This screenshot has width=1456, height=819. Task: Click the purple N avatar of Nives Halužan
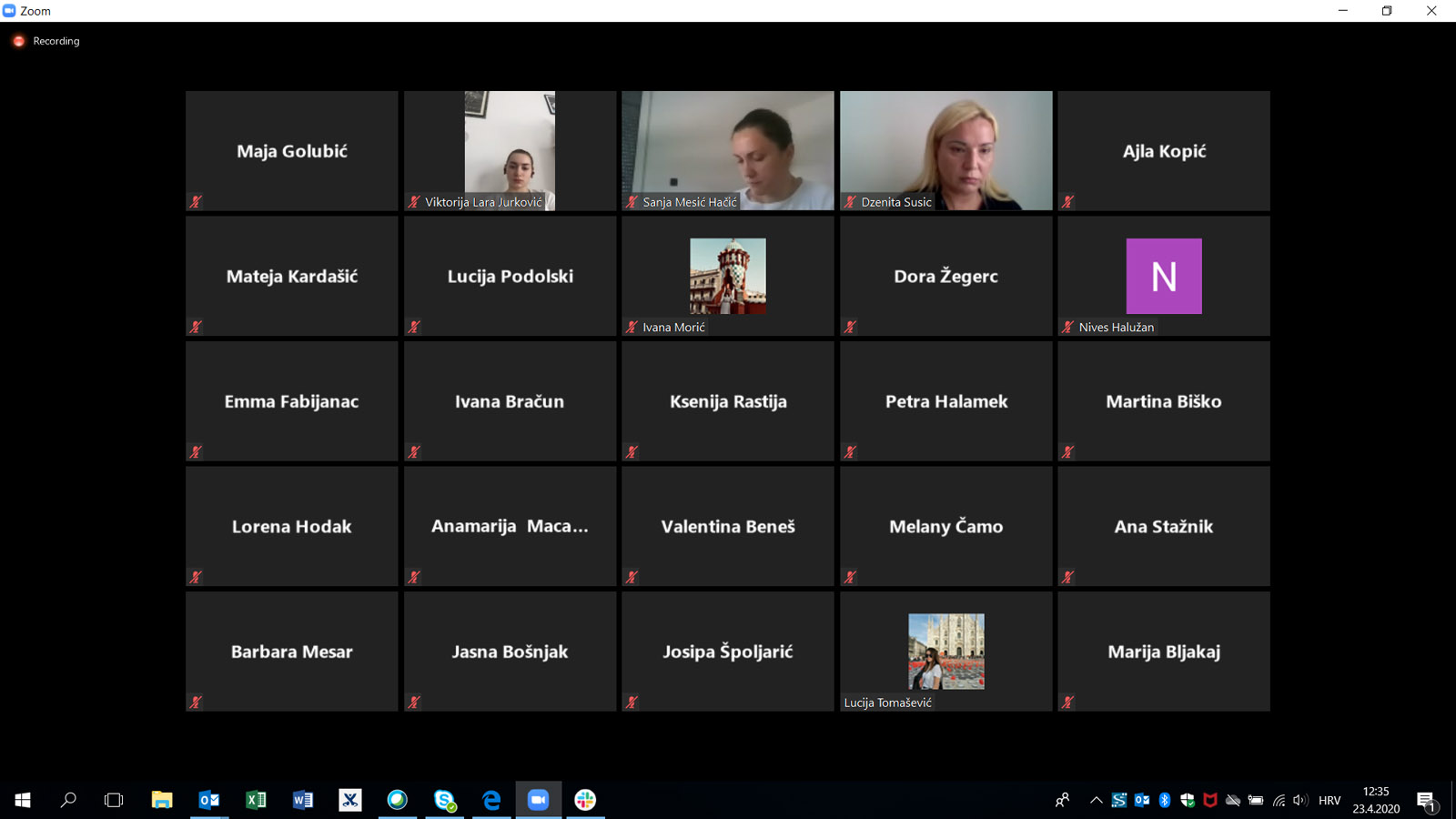click(1164, 276)
